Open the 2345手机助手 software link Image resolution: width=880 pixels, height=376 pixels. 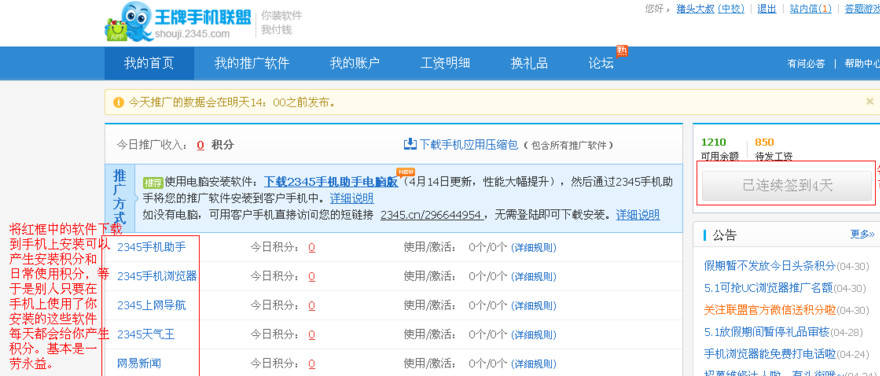(151, 247)
